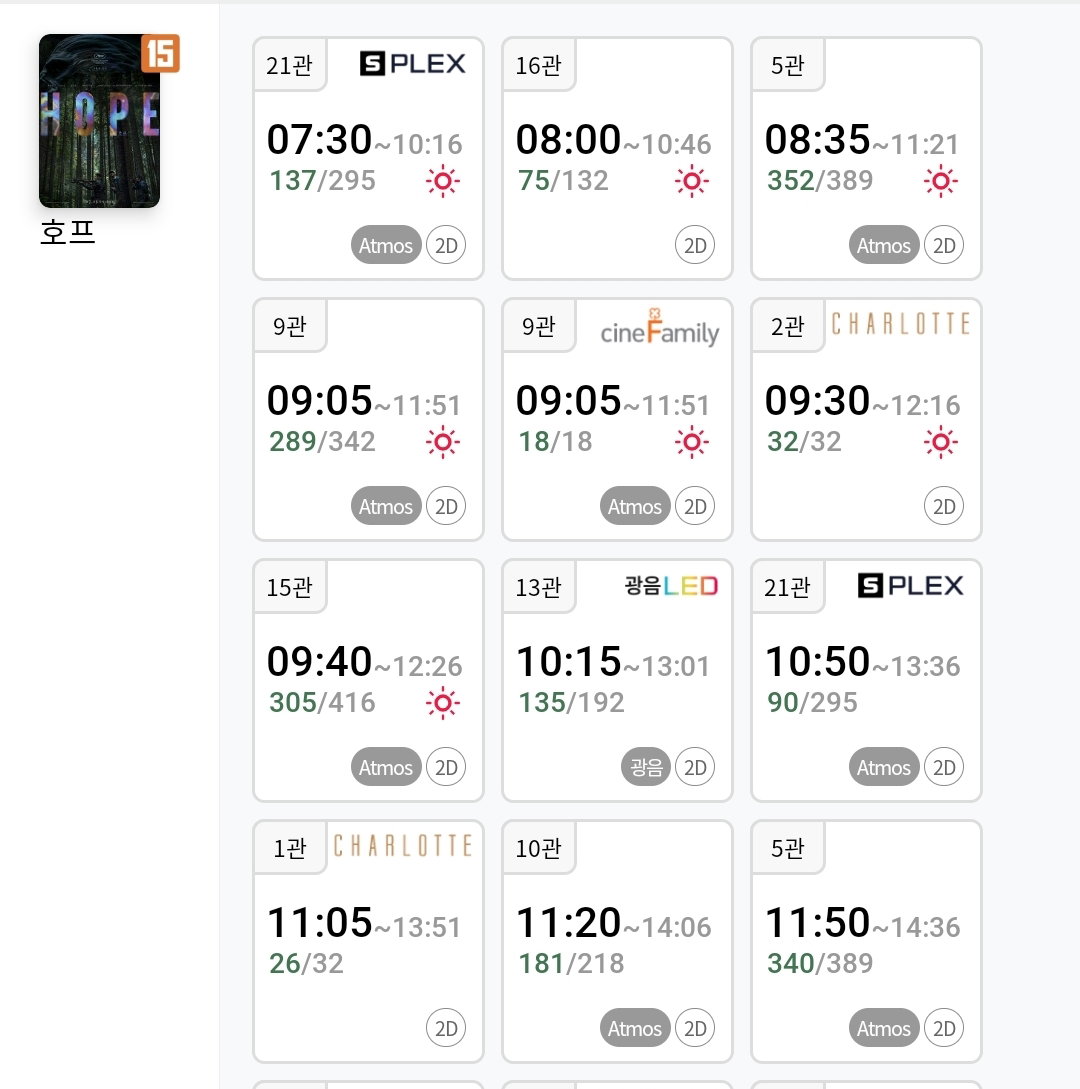This screenshot has height=1089, width=1080.
Task: Click the 15 age rating badge
Action: click(x=160, y=53)
